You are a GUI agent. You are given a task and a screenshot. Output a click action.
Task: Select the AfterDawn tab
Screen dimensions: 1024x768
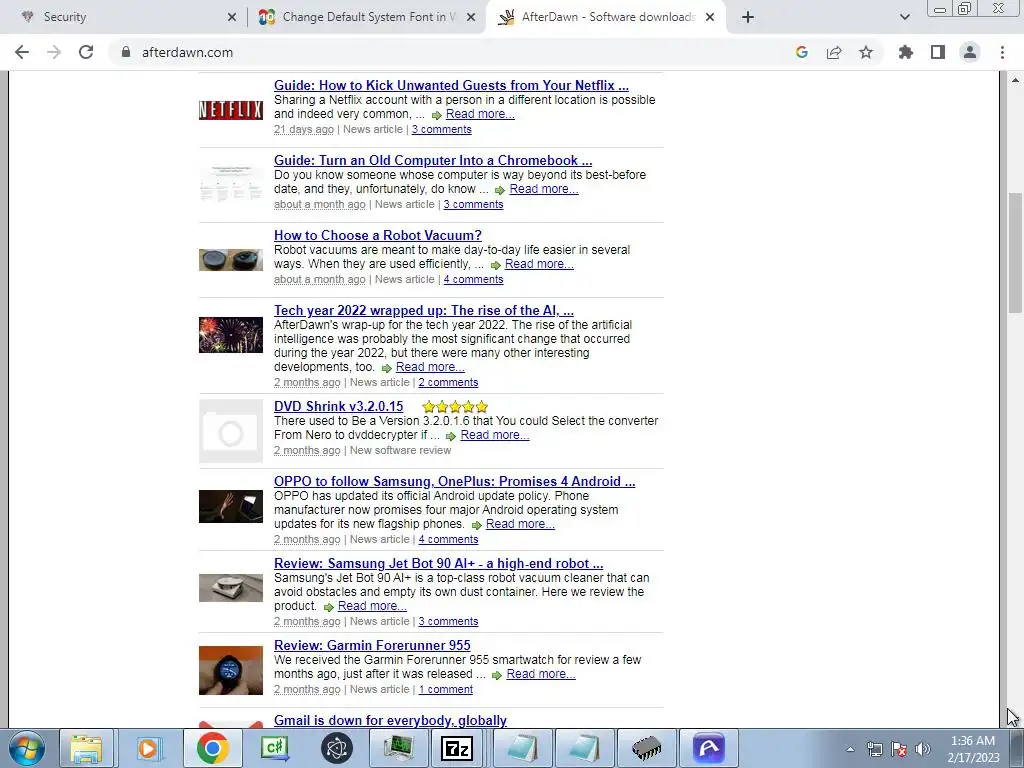[608, 17]
